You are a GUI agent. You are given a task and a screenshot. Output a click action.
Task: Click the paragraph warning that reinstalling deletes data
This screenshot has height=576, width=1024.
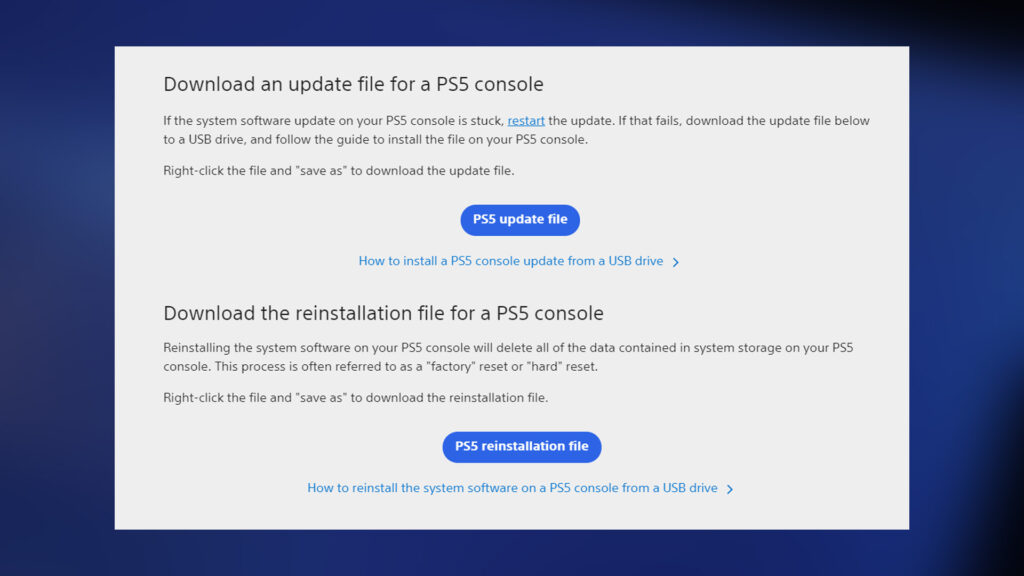[508, 357]
